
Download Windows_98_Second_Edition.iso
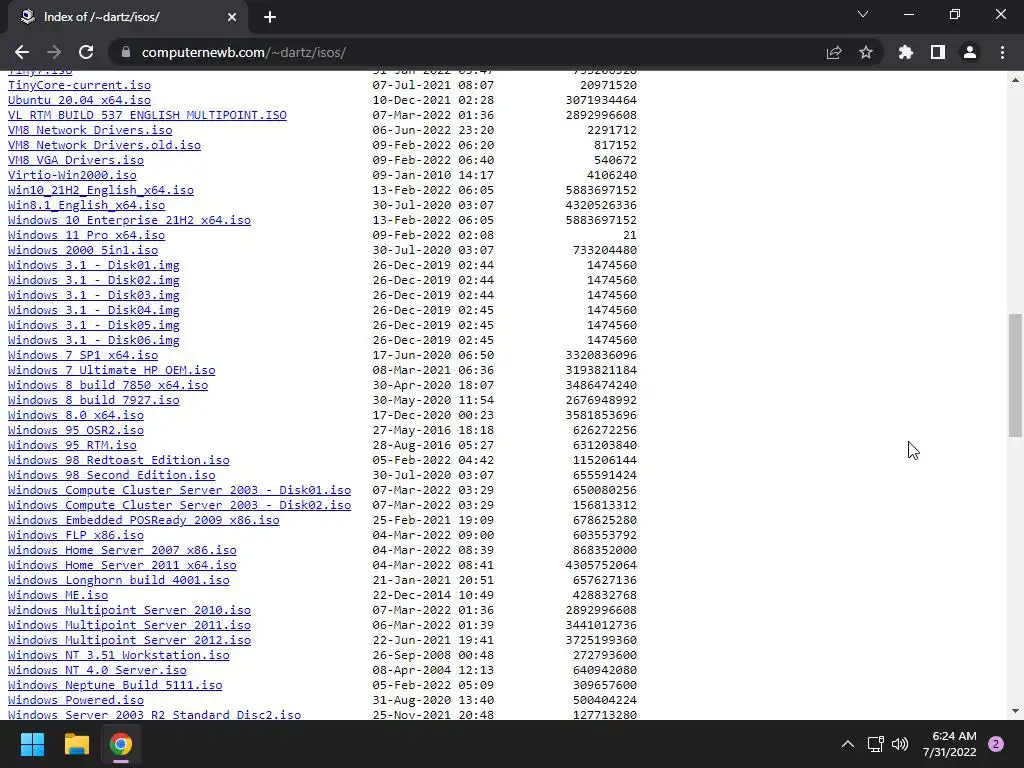pyautogui.click(x=112, y=475)
